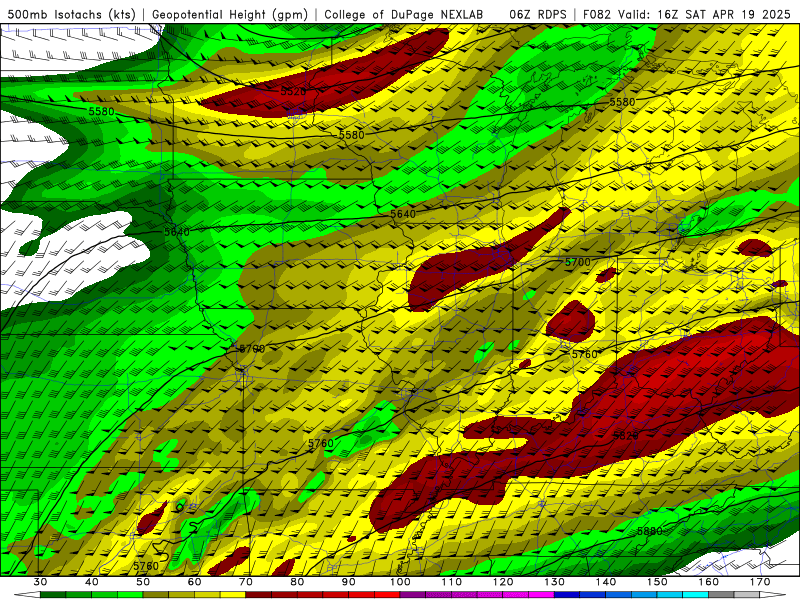Click the 100 knots legend label
The width and height of the screenshot is (800, 600).
tap(401, 582)
